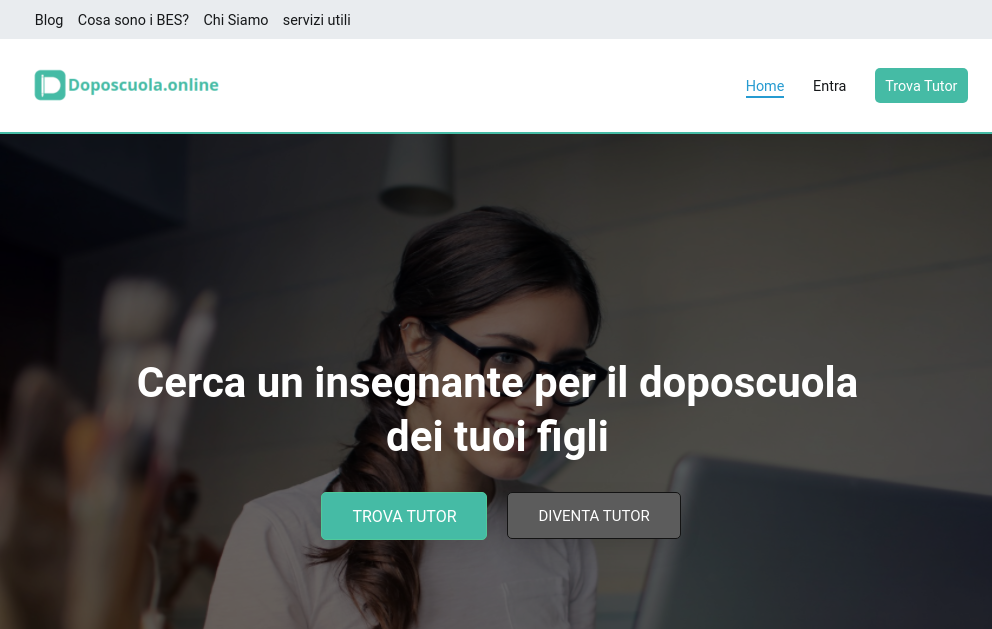Open the Cosa sono i BES? page
Screen dimensions: 992x629
point(133,20)
